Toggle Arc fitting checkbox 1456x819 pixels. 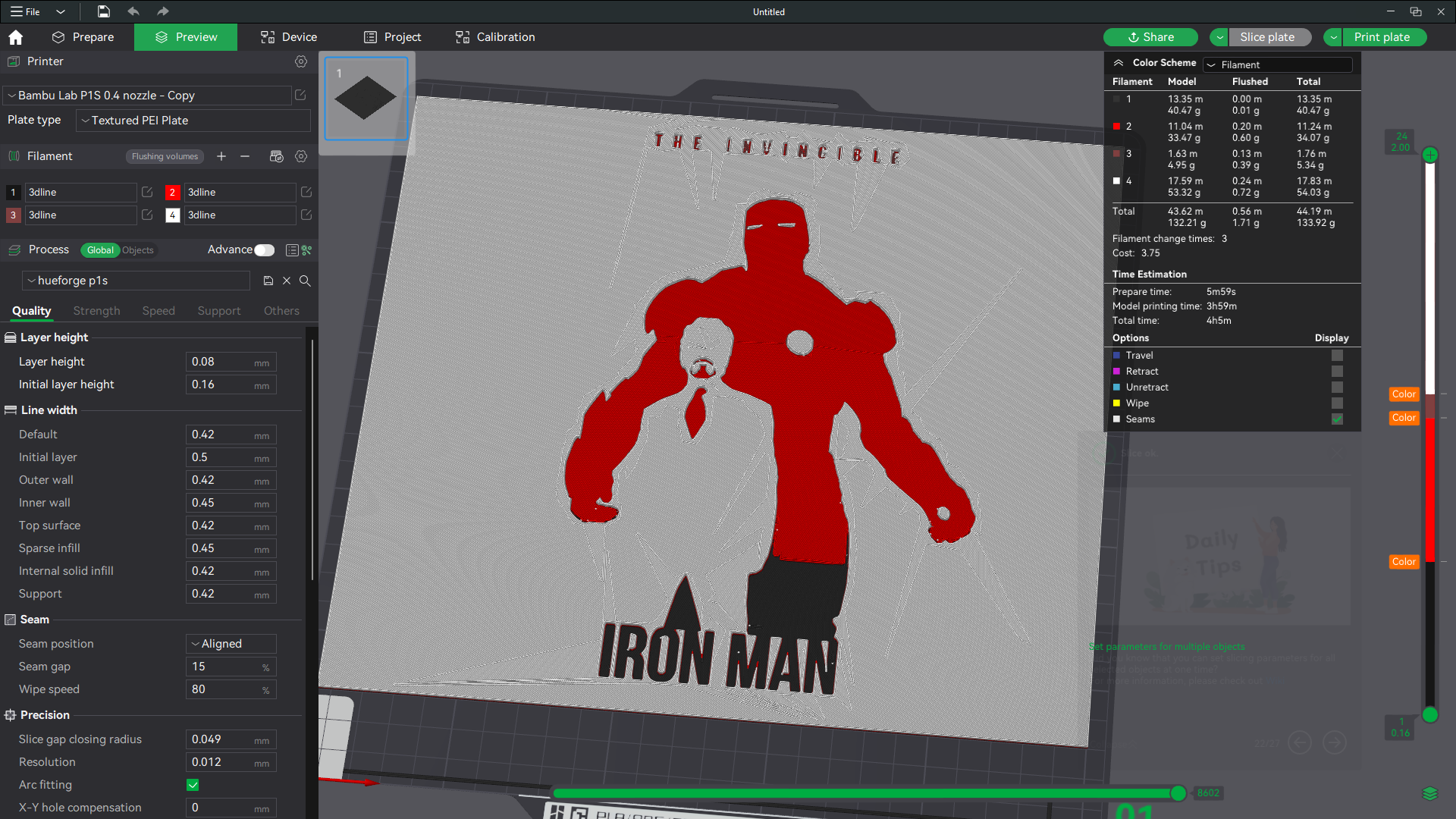point(193,785)
